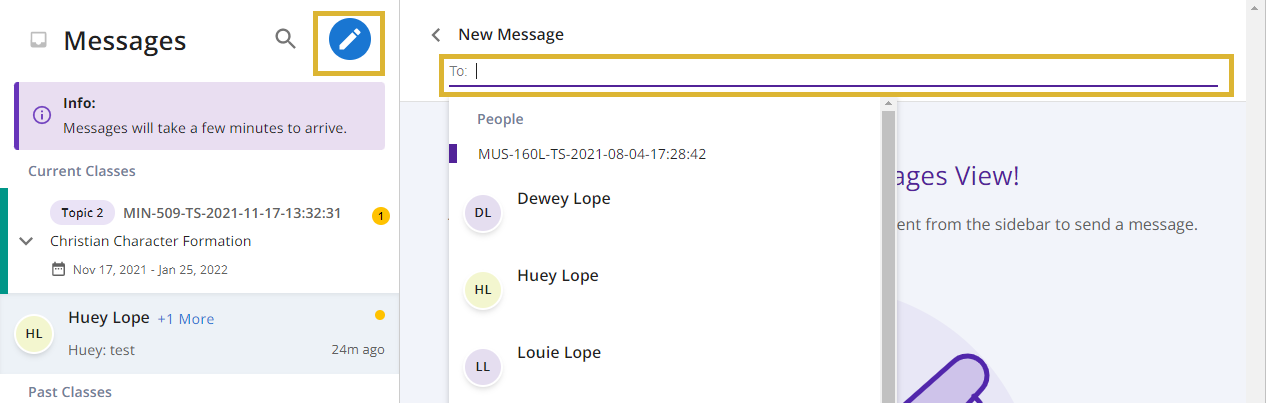
Task: Open the +1 More participants link
Action: pos(186,319)
